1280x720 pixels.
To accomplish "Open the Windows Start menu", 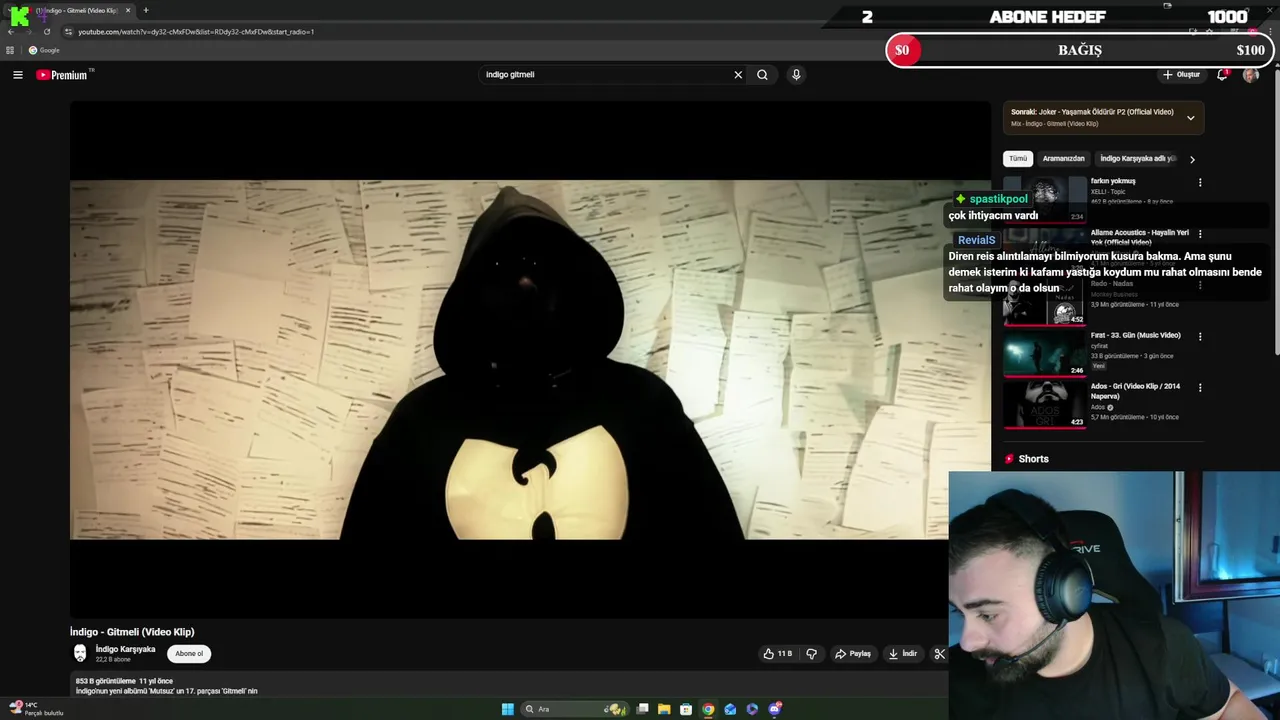I will coord(507,710).
